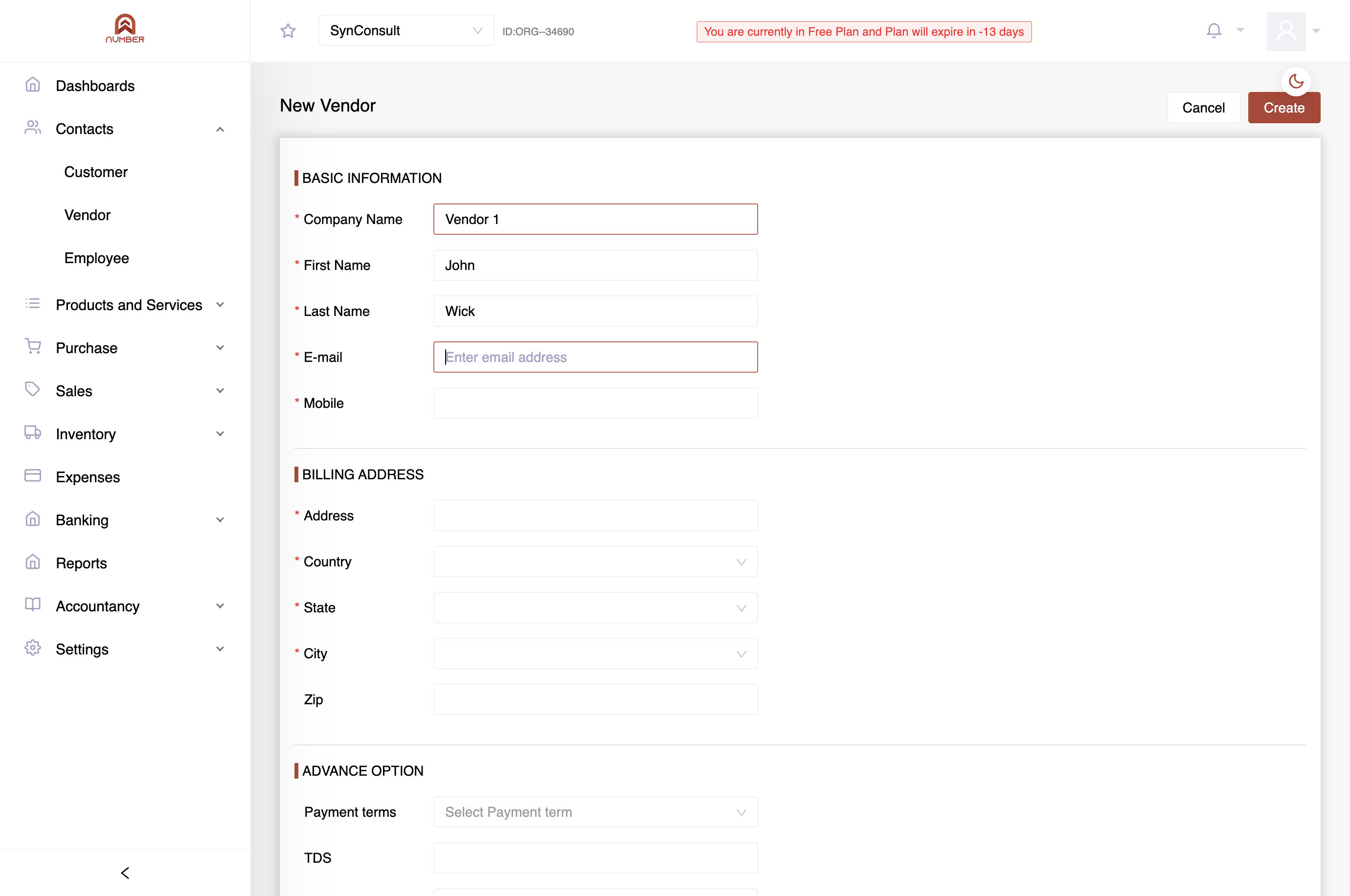The height and width of the screenshot is (896, 1350).
Task: Click the Number logo icon
Action: 125,28
